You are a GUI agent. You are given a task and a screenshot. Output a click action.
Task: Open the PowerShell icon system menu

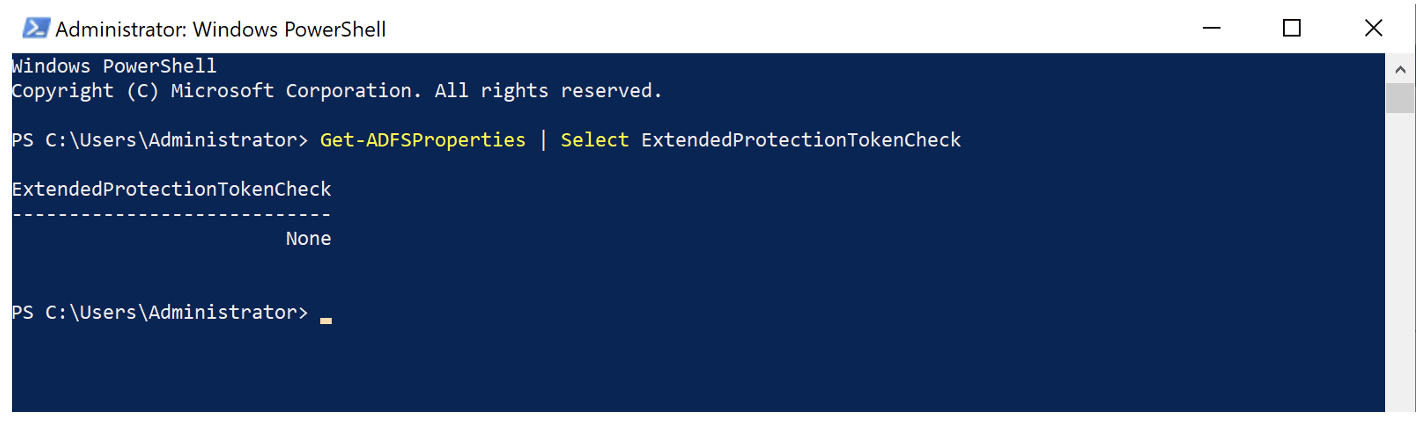pos(36,27)
